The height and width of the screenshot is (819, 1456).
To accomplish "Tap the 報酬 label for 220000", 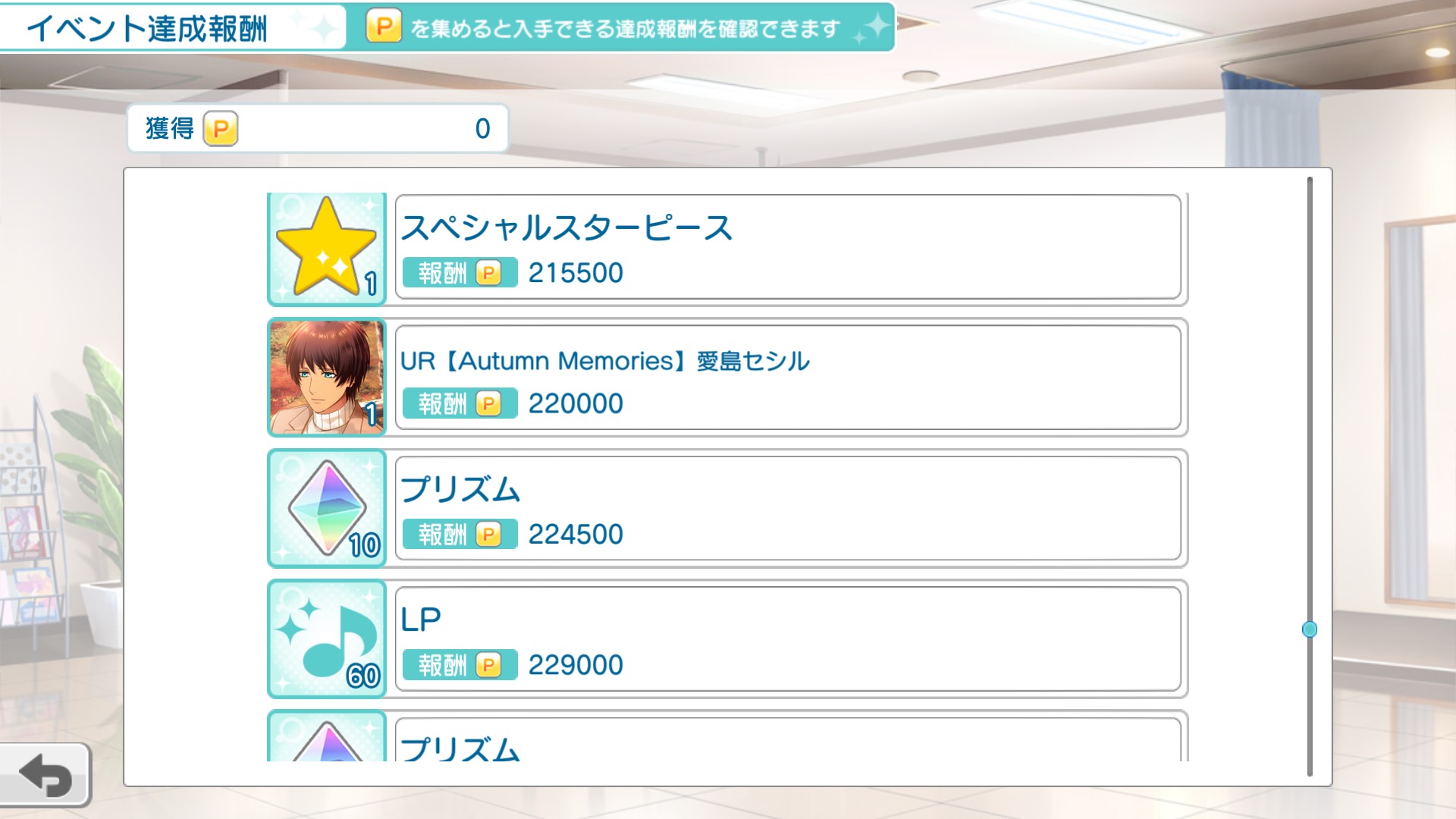I will coord(443,403).
